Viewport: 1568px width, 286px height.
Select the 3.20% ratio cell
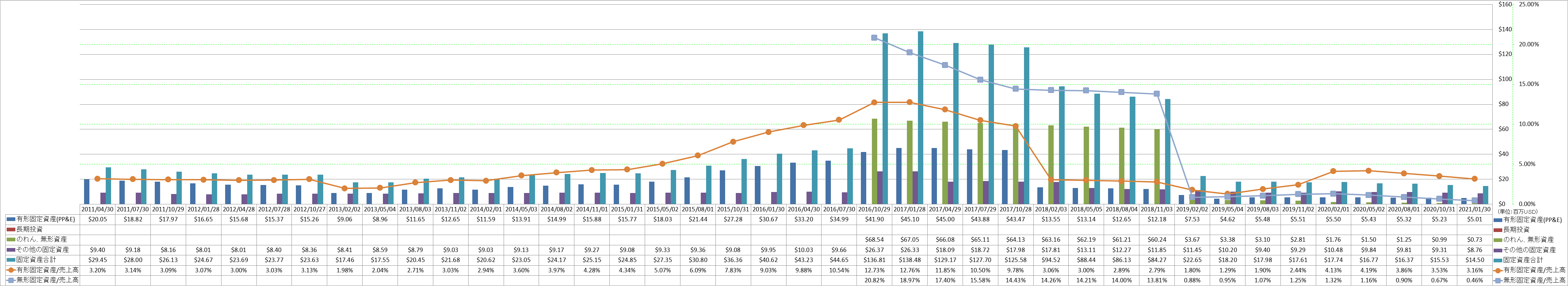pos(97,270)
